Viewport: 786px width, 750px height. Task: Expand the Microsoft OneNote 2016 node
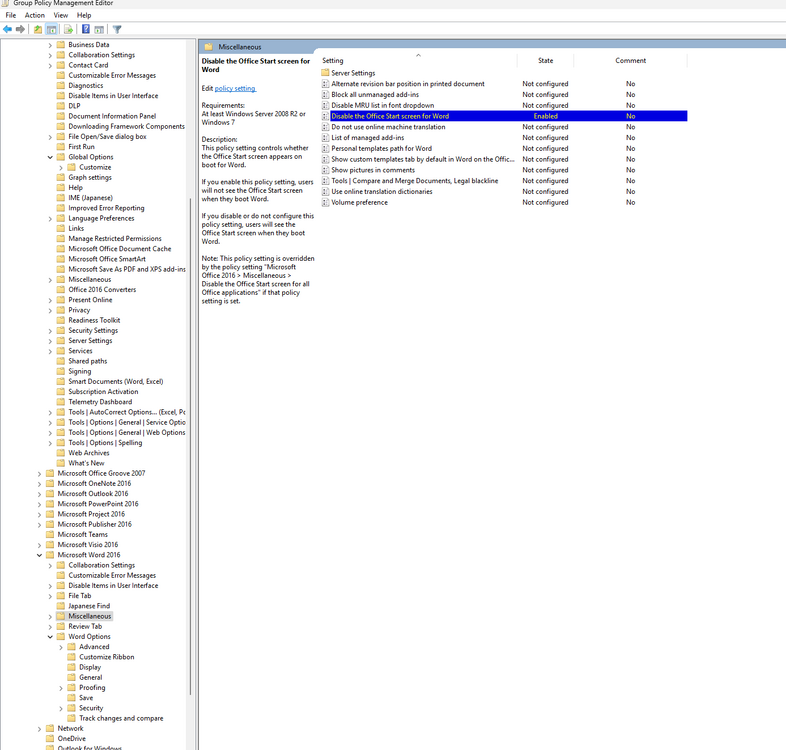pyautogui.click(x=39, y=484)
